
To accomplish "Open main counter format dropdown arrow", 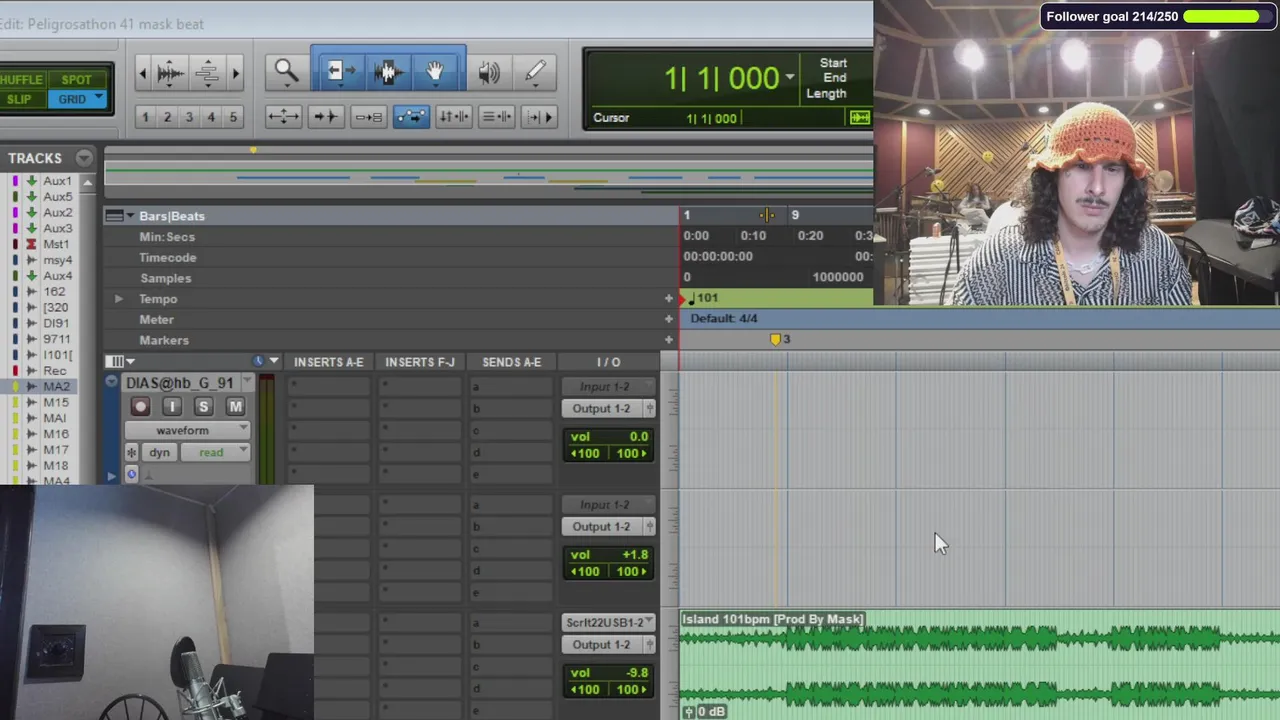I will tap(790, 77).
